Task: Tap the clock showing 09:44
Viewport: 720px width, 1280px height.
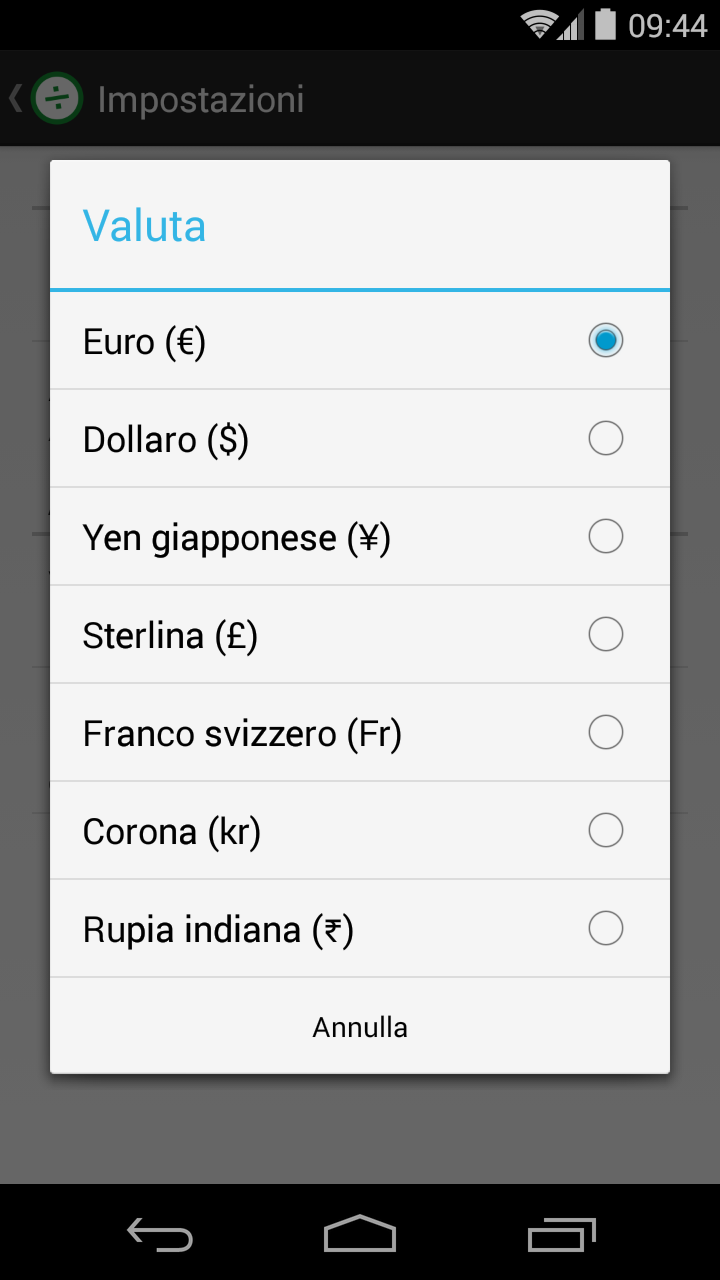Action: 667,25
